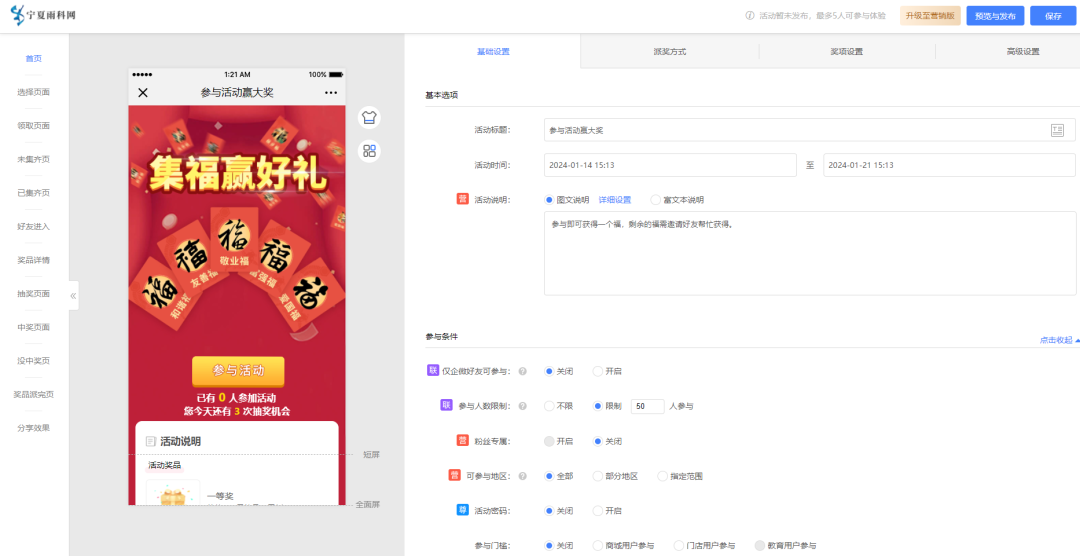Viewport: 1080px width, 556px height.
Task: Click the purple 联 badge beside 仅企微好友可参与
Action: (x=433, y=371)
